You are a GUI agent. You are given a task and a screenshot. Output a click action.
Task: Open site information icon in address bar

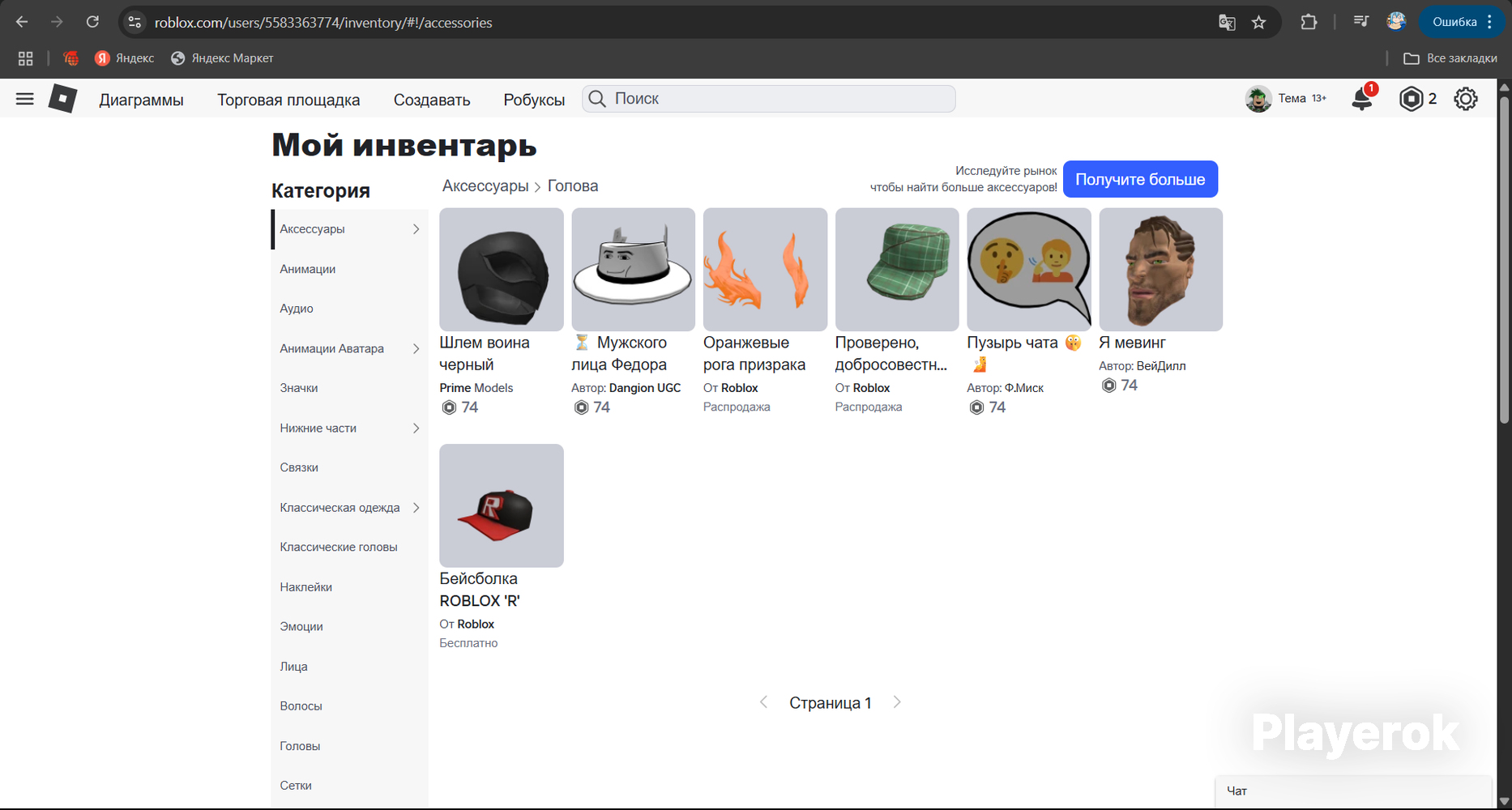(x=135, y=23)
